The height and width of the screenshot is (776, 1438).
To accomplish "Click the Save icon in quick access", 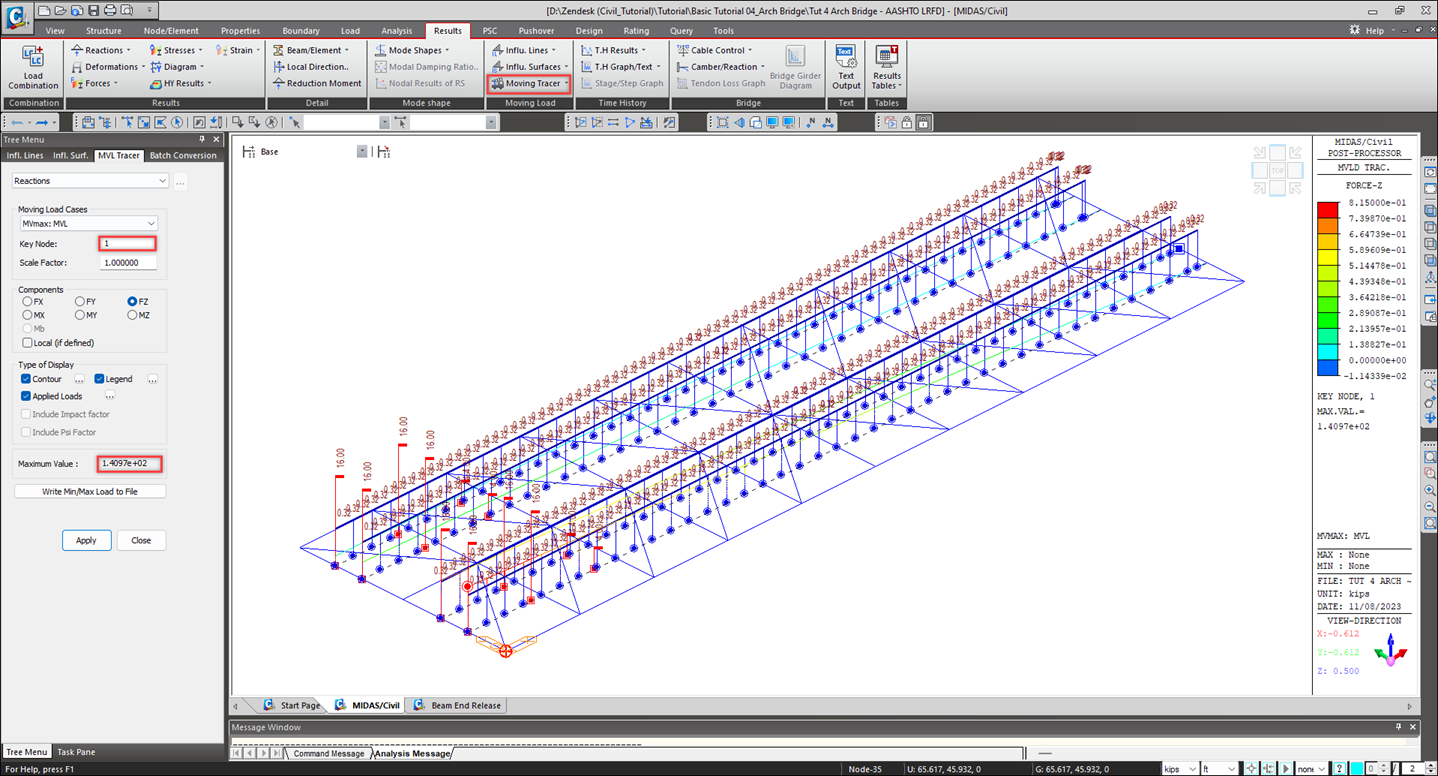I will (x=94, y=10).
